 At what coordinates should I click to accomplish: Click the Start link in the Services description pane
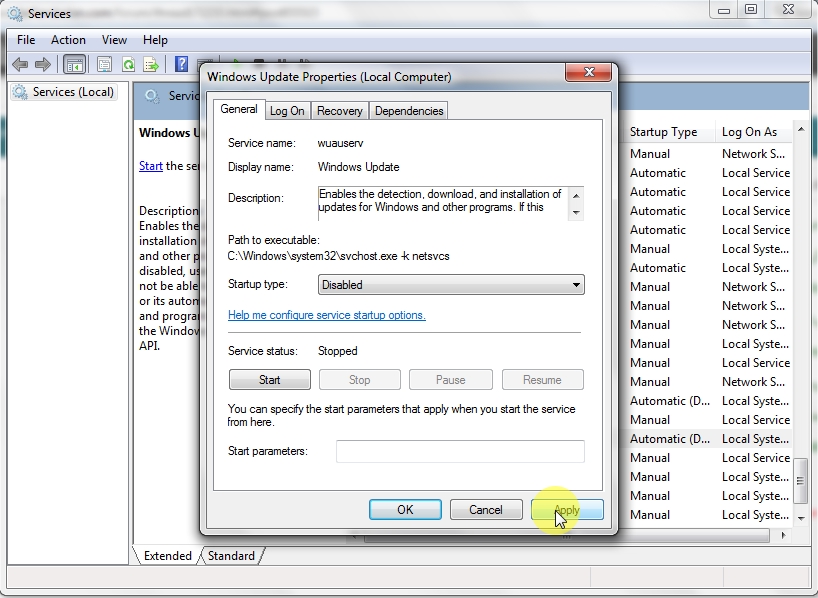click(x=151, y=166)
